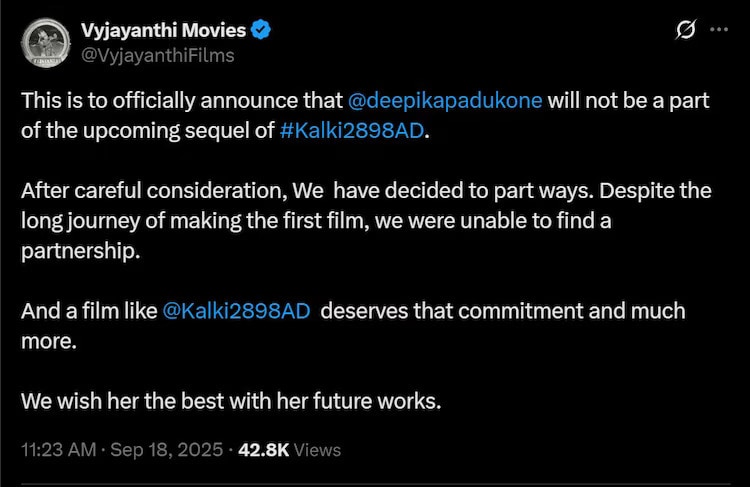Click "We wish her the best" line
This screenshot has height=487, width=750.
(x=230, y=401)
